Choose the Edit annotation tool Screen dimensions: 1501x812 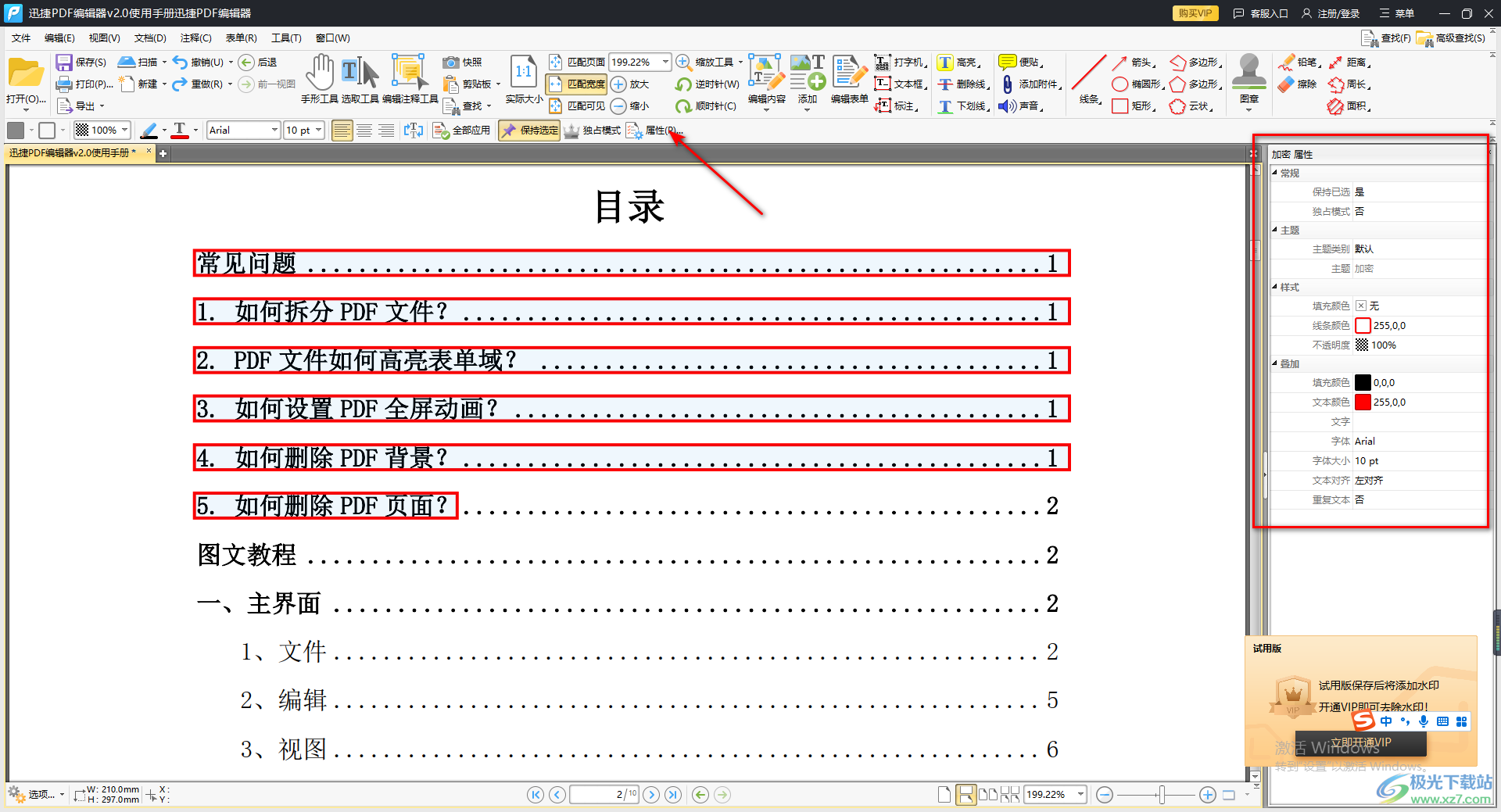click(410, 79)
